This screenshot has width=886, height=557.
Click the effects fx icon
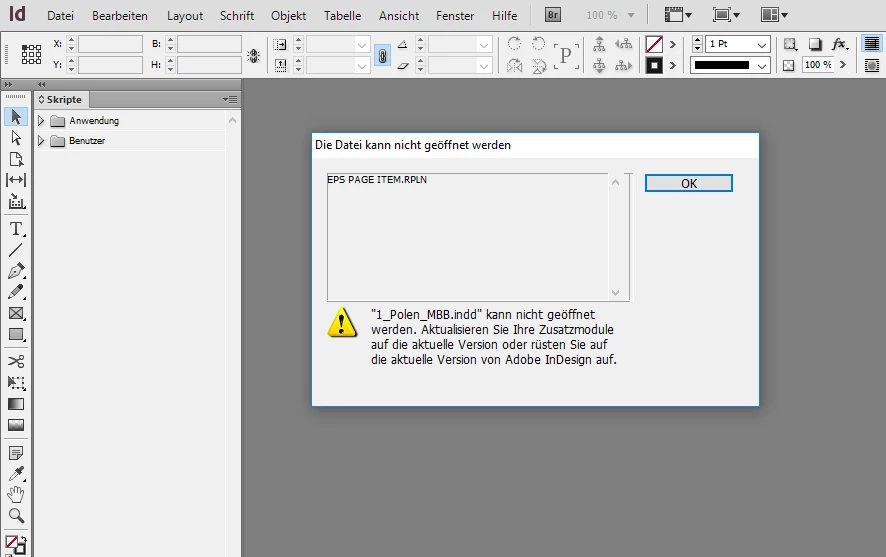point(840,43)
